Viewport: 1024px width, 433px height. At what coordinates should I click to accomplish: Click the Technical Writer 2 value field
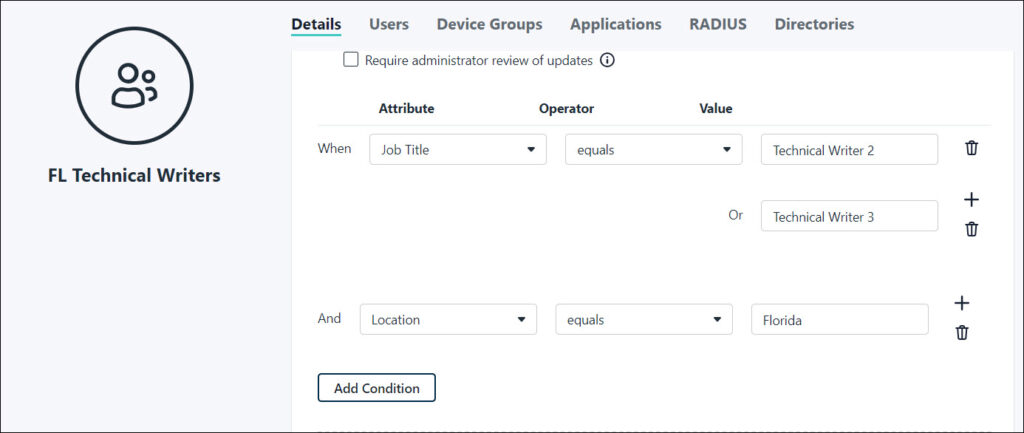coord(848,150)
